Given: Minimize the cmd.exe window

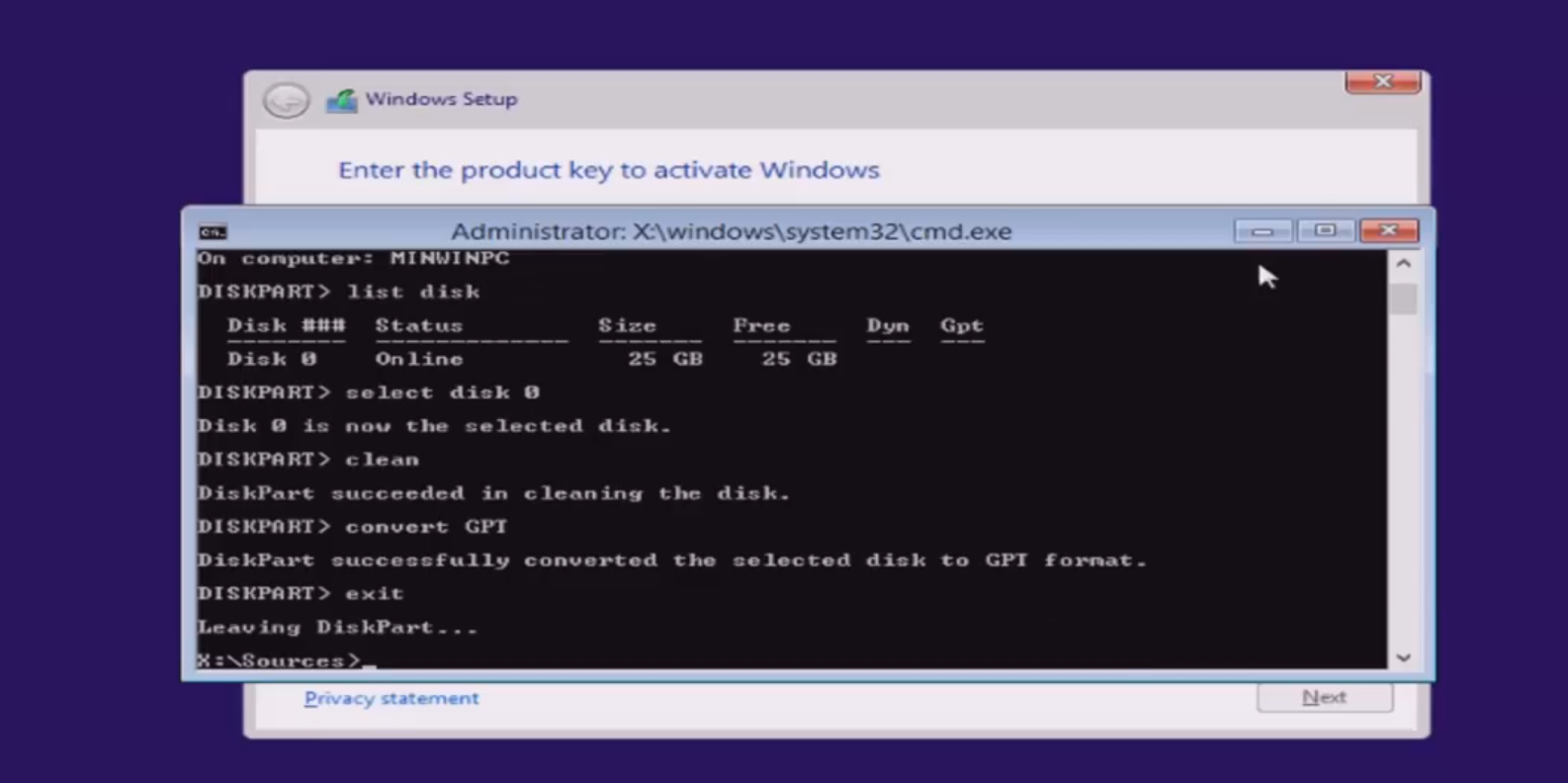Looking at the screenshot, I should point(1263,231).
